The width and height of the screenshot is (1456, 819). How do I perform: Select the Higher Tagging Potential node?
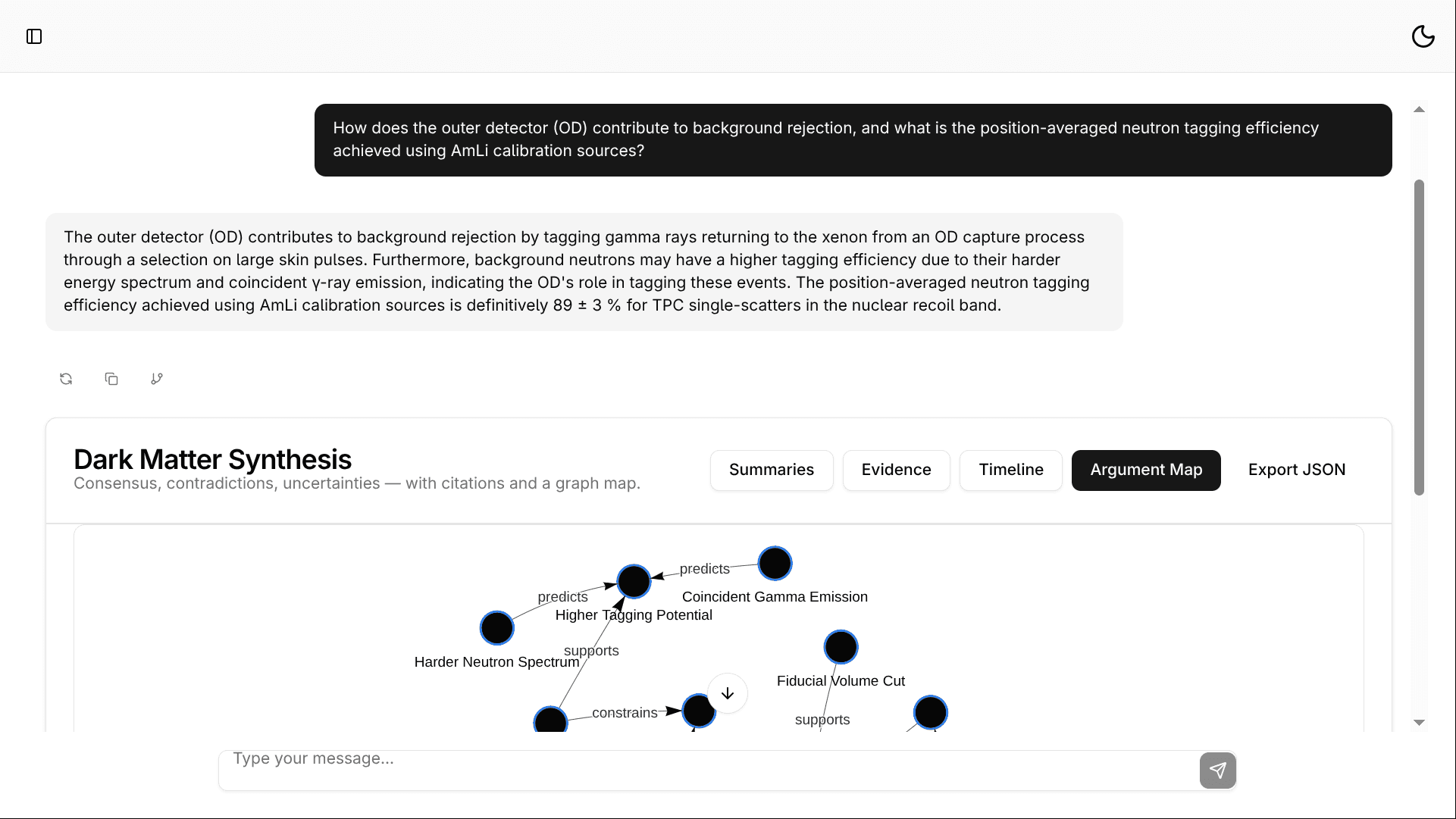tap(634, 582)
